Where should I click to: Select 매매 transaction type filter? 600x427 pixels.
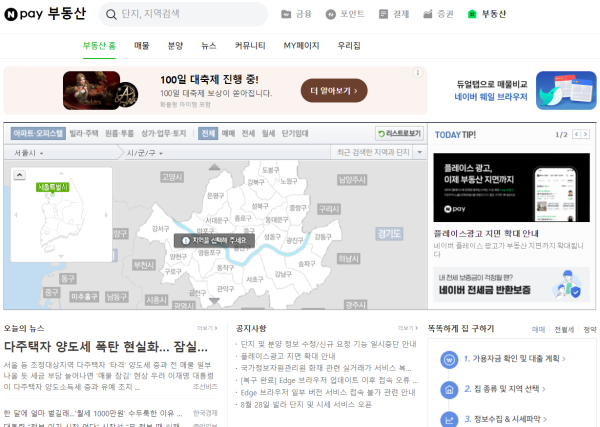pyautogui.click(x=228, y=133)
